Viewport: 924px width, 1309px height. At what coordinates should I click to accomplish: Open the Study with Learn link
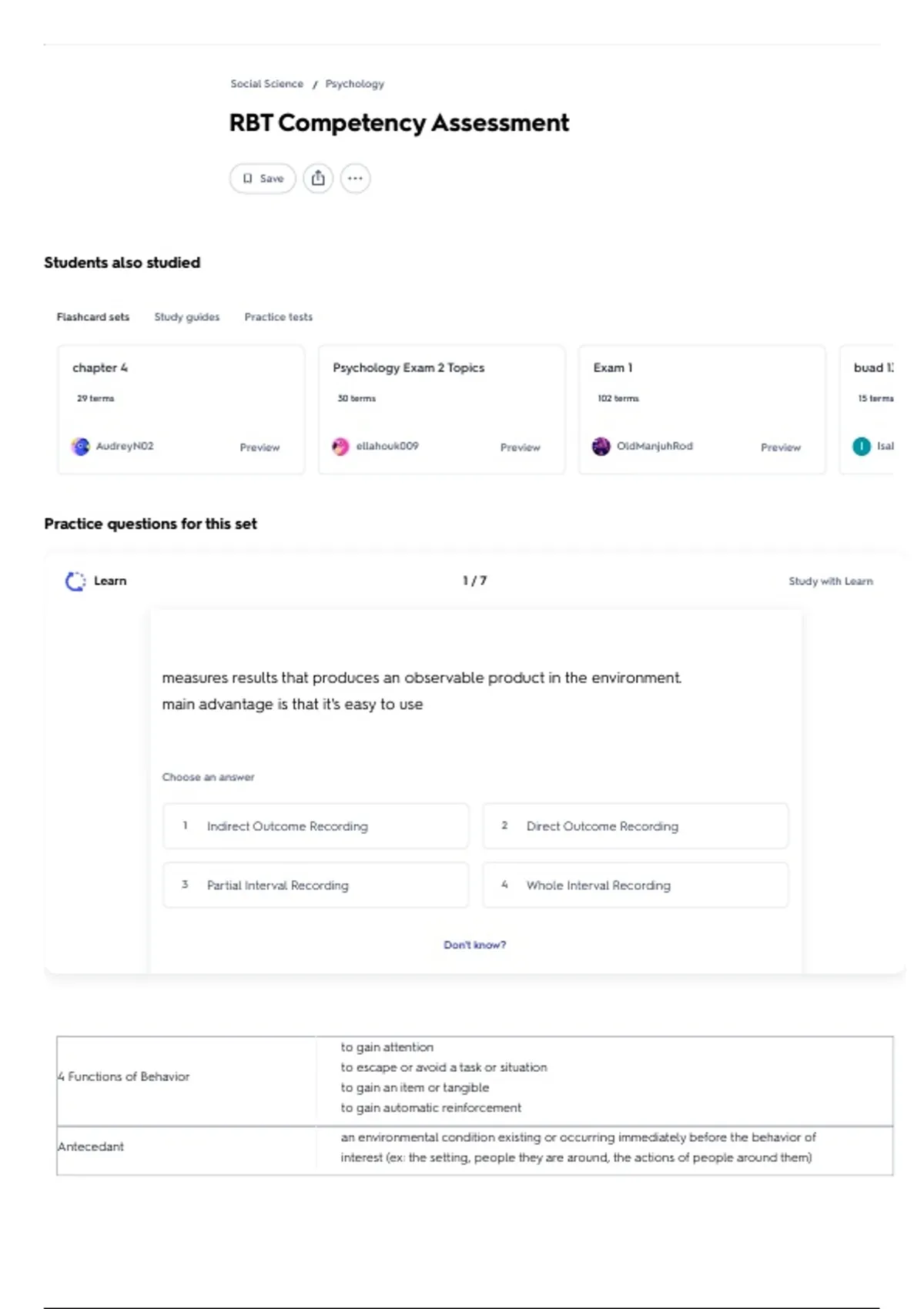(x=830, y=581)
